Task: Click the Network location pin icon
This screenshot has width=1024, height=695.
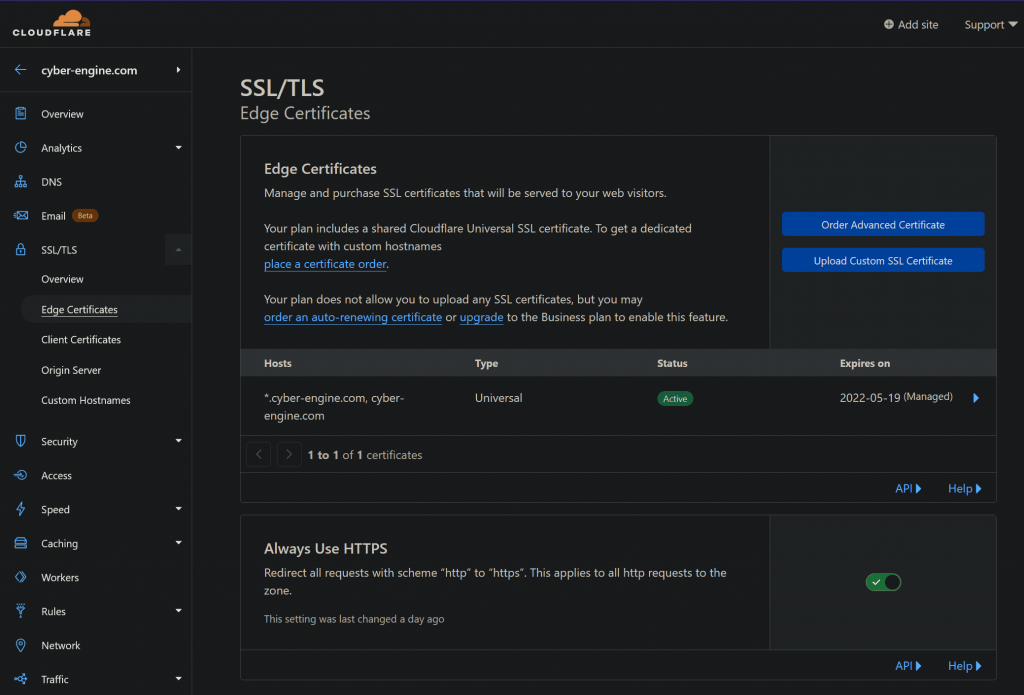Action: point(20,646)
